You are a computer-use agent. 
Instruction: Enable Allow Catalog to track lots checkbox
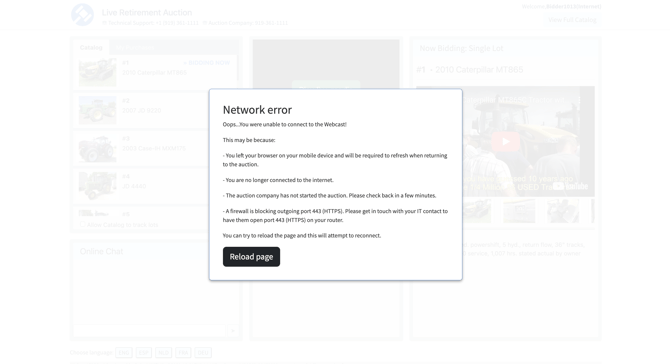82,225
